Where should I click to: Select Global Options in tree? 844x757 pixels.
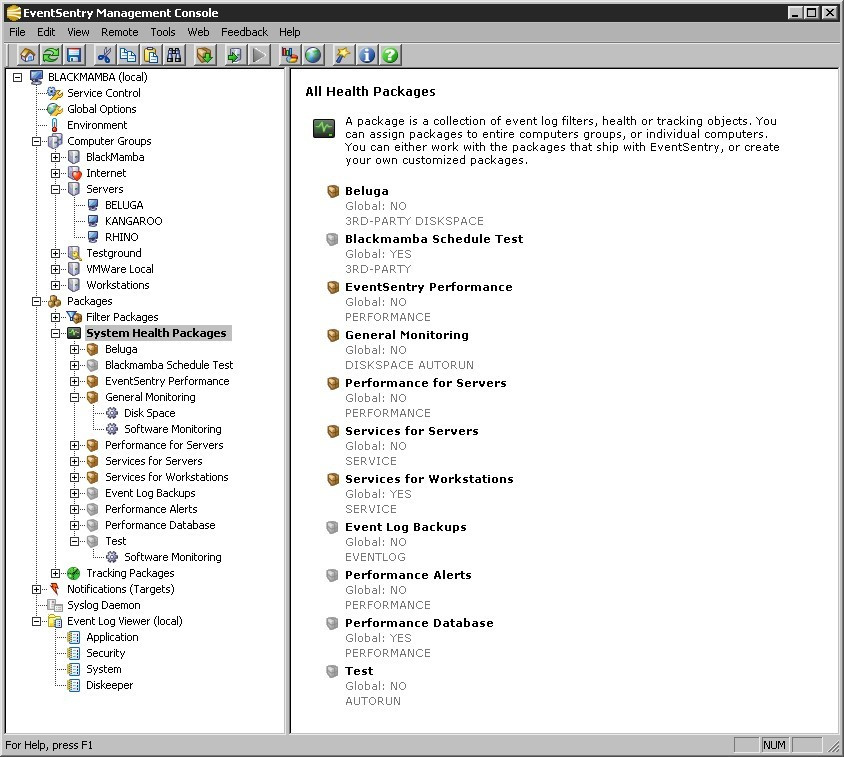(x=102, y=109)
